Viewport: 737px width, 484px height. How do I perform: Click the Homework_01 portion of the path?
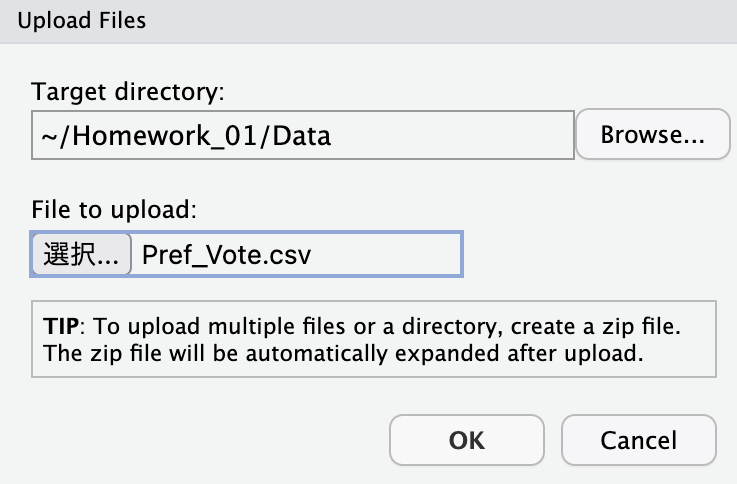pyautogui.click(x=164, y=136)
